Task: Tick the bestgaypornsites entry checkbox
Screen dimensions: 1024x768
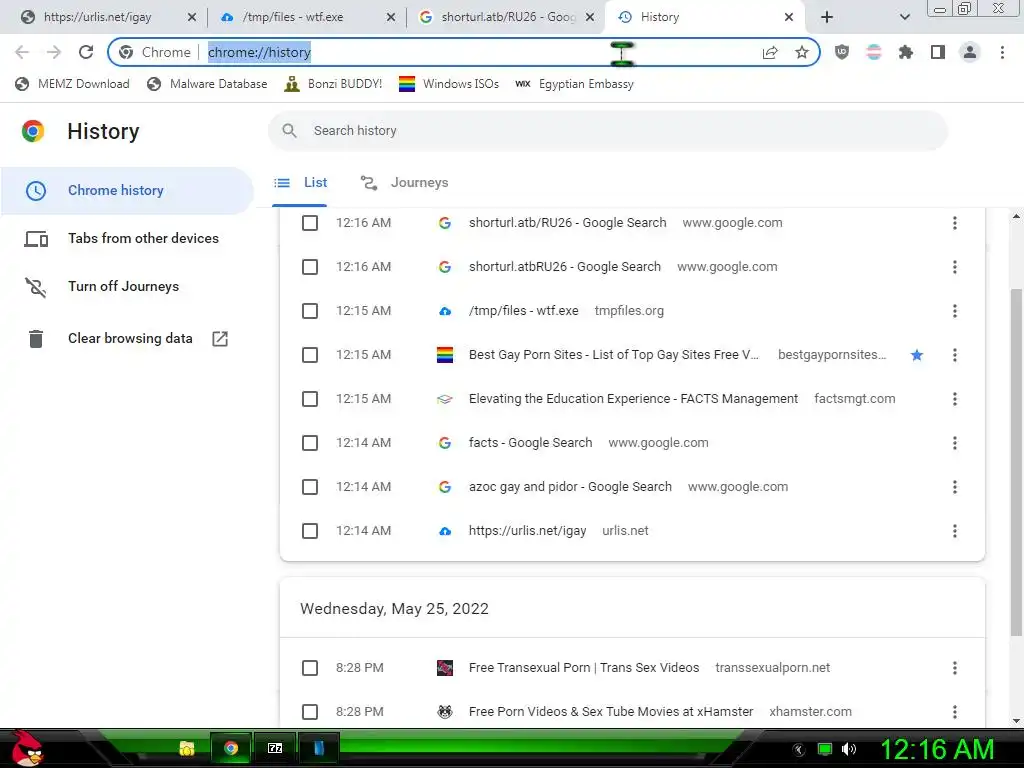Action: [x=310, y=355]
